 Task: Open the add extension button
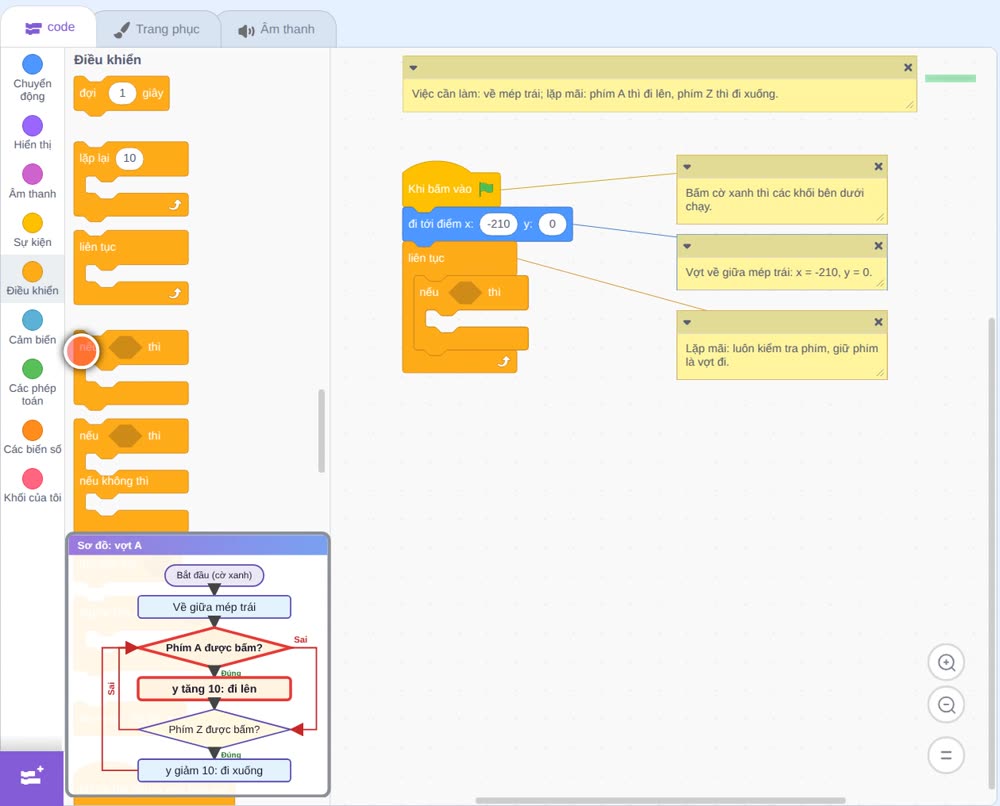tap(32, 777)
